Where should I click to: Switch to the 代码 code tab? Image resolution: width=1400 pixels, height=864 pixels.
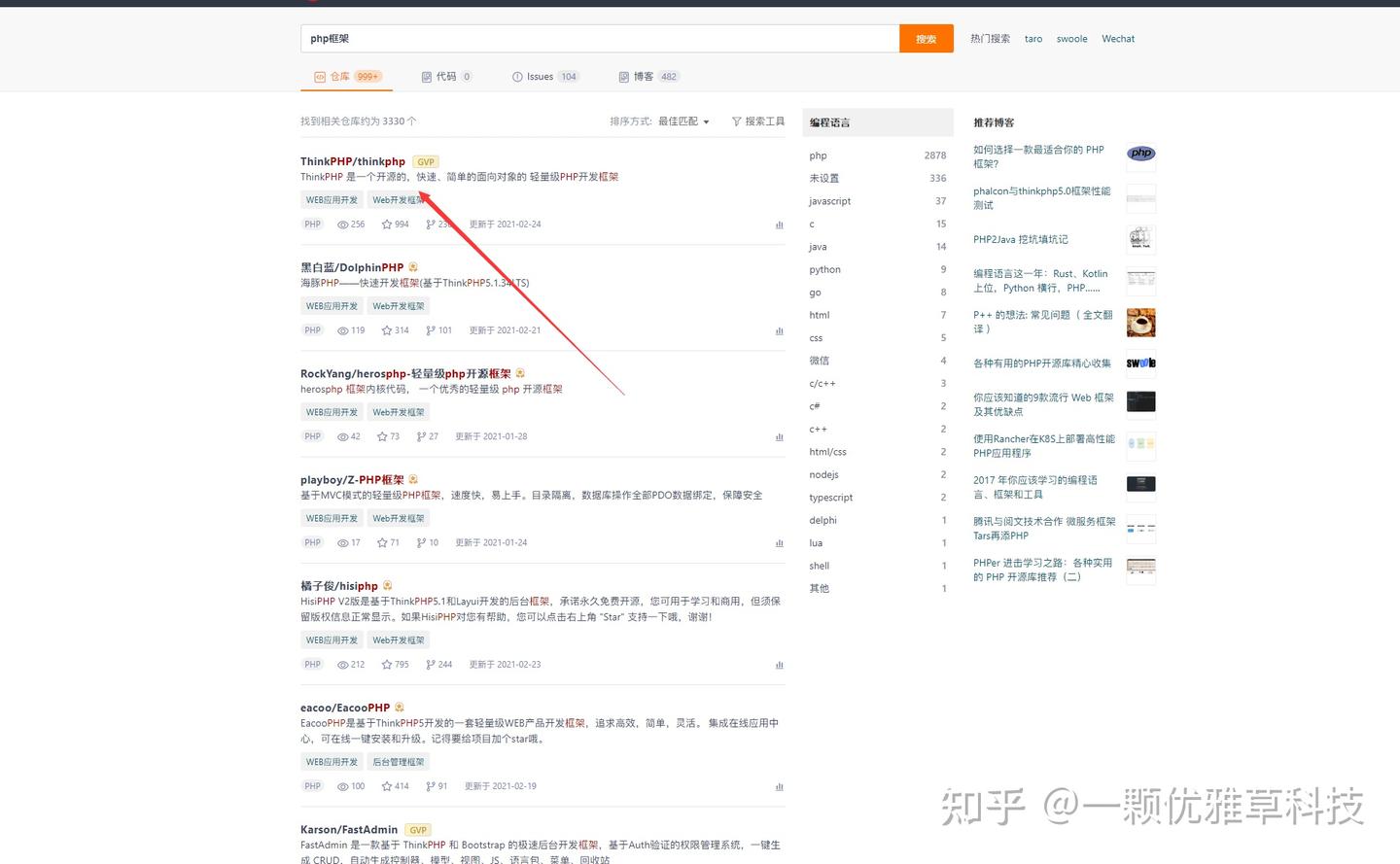(445, 76)
